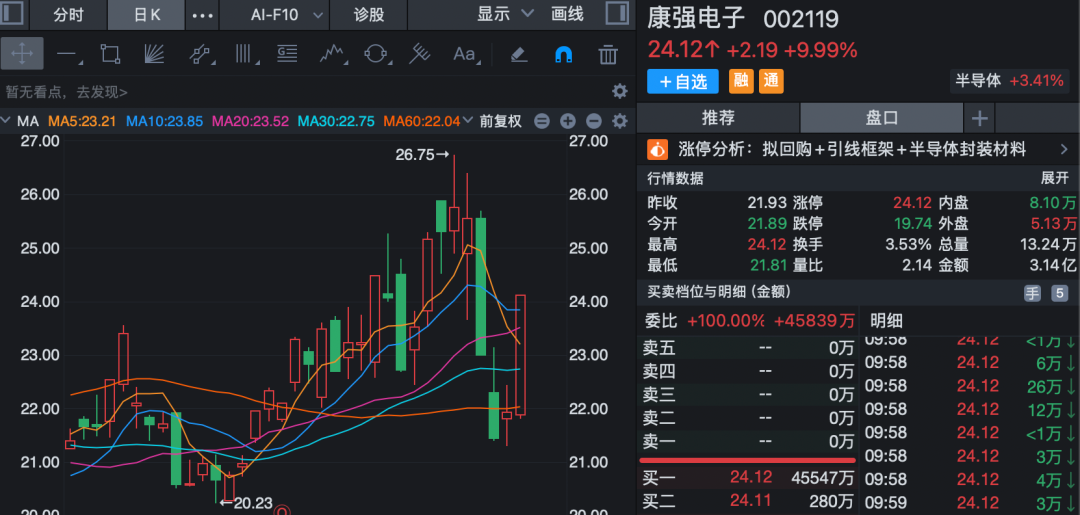Collapse the MA indicator chevron
Screen dimensions: 1080x515
pos(7,121)
